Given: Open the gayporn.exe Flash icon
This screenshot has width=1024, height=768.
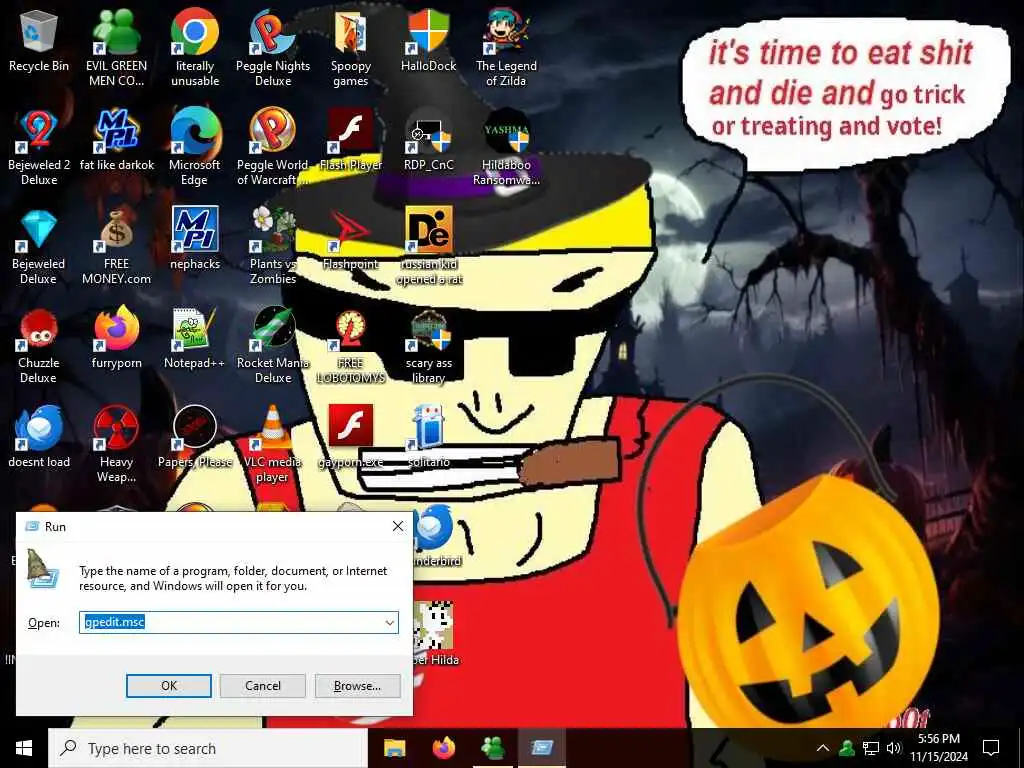Looking at the screenshot, I should click(351, 438).
